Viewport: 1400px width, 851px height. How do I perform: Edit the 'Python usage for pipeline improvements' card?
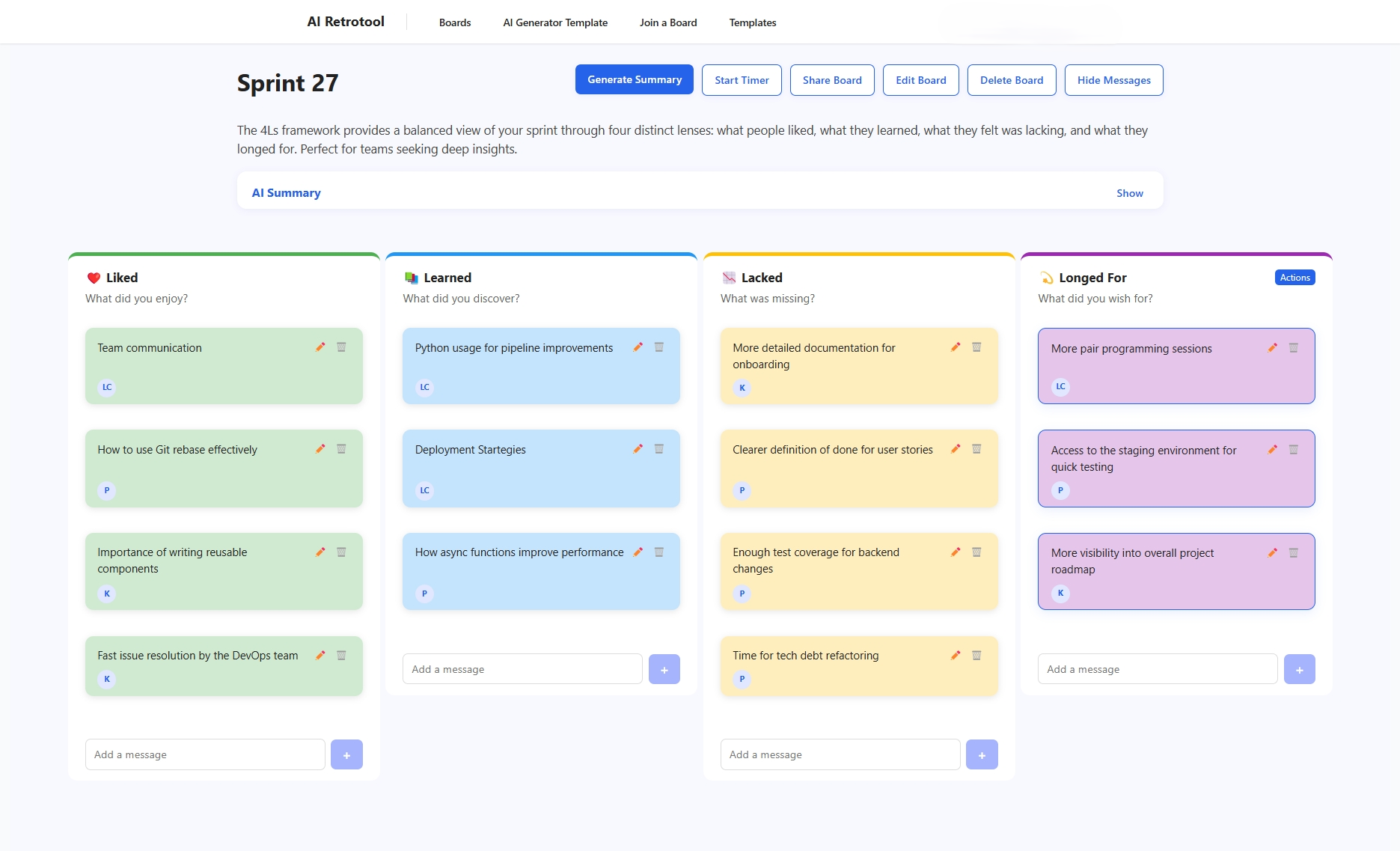(638, 347)
